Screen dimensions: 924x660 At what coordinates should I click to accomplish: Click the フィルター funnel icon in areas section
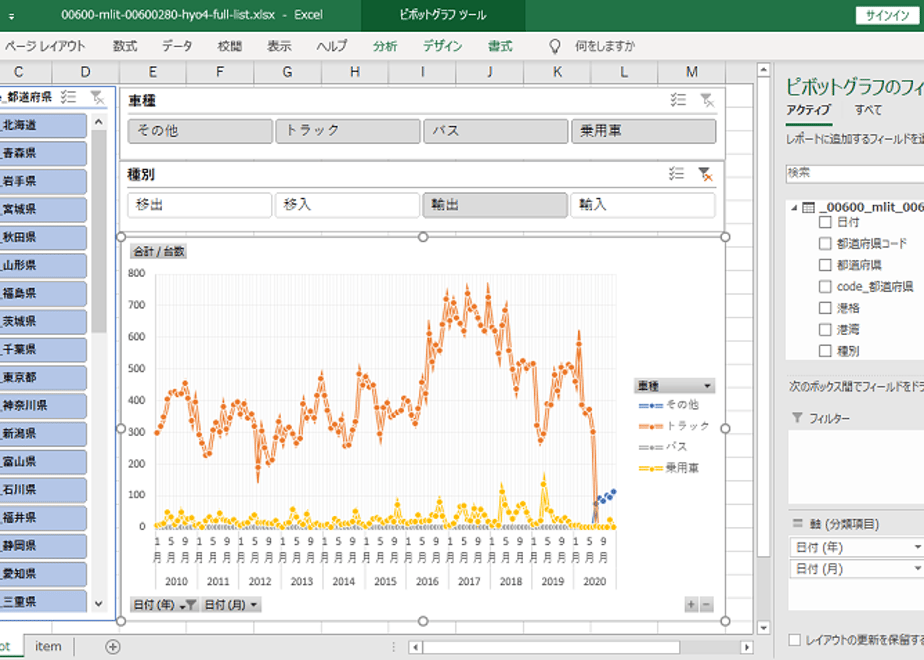797,417
